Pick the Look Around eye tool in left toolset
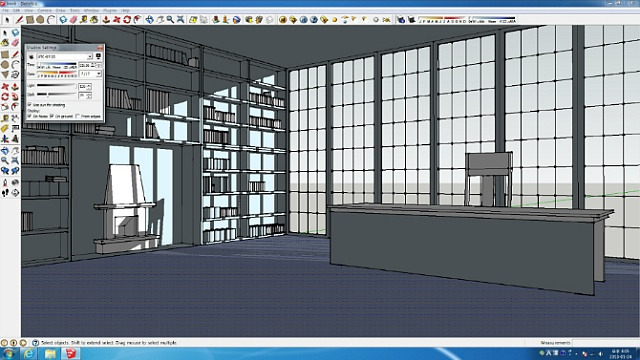The height and width of the screenshot is (360, 640). [15, 182]
